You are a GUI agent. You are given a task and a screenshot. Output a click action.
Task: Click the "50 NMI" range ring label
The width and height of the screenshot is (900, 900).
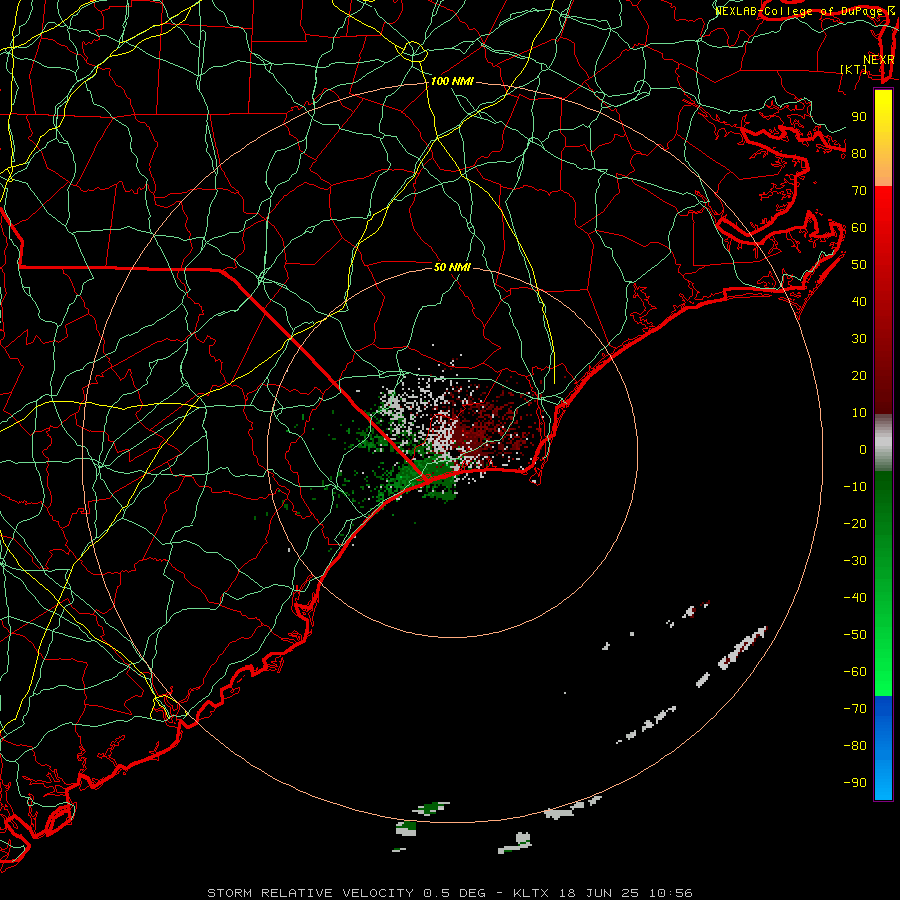[x=452, y=267]
